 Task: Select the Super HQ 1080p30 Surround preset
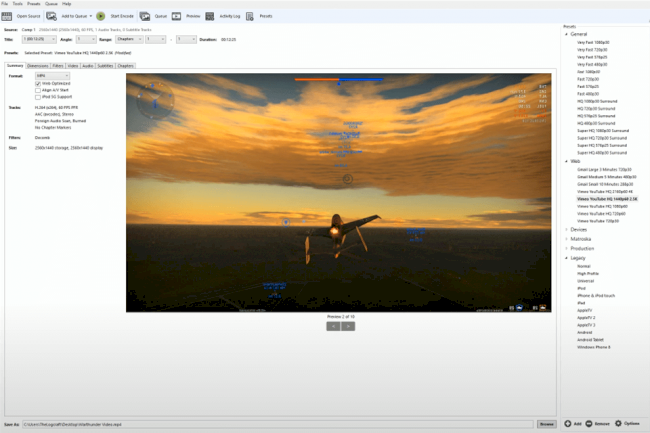[x=603, y=131]
